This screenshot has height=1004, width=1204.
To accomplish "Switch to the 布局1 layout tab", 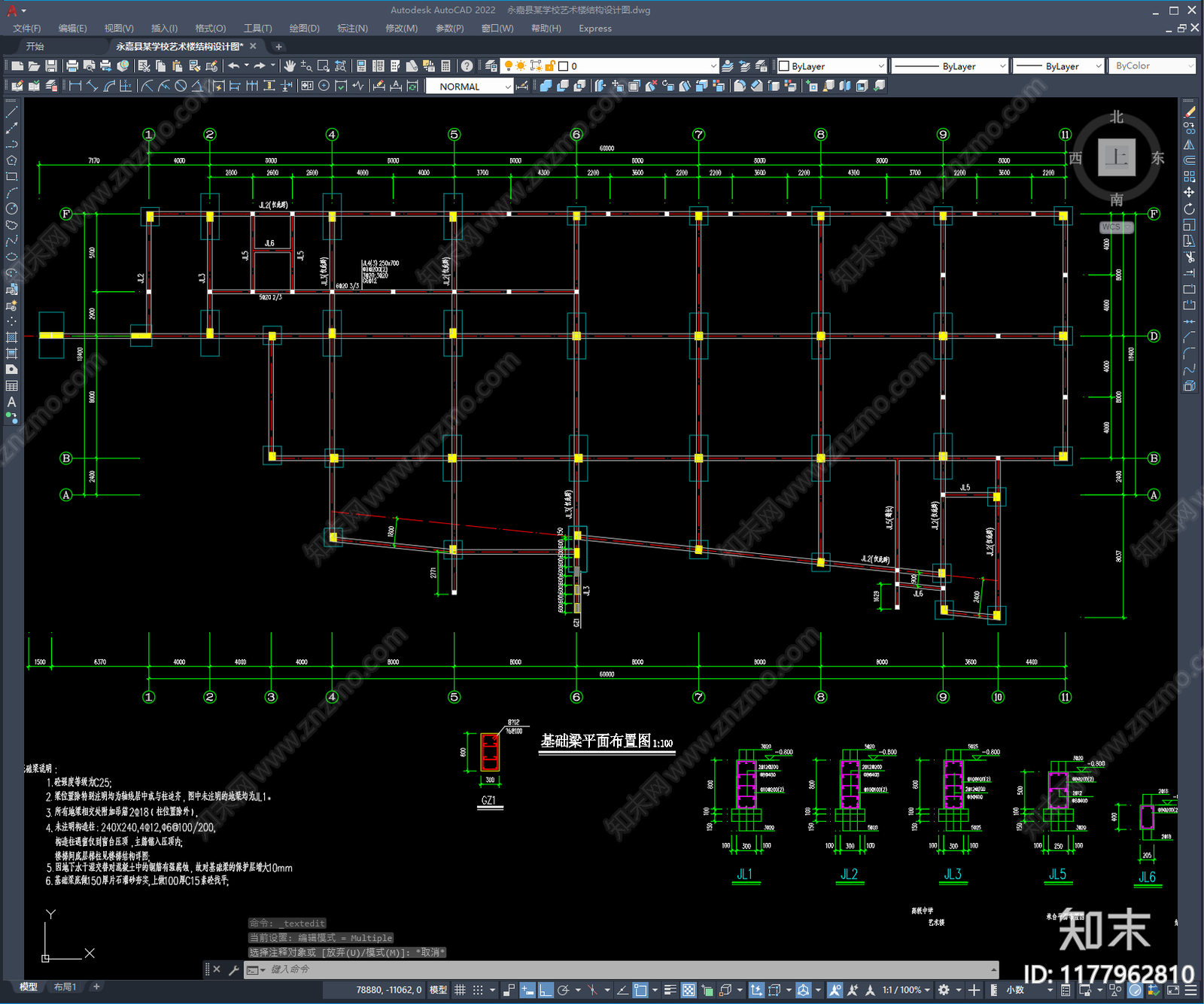I will tap(65, 987).
